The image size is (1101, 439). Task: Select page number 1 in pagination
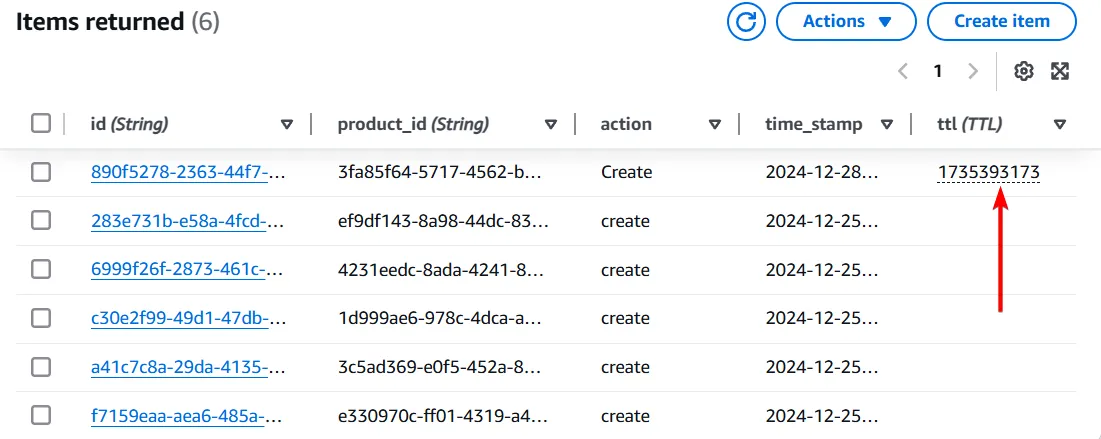(938, 71)
